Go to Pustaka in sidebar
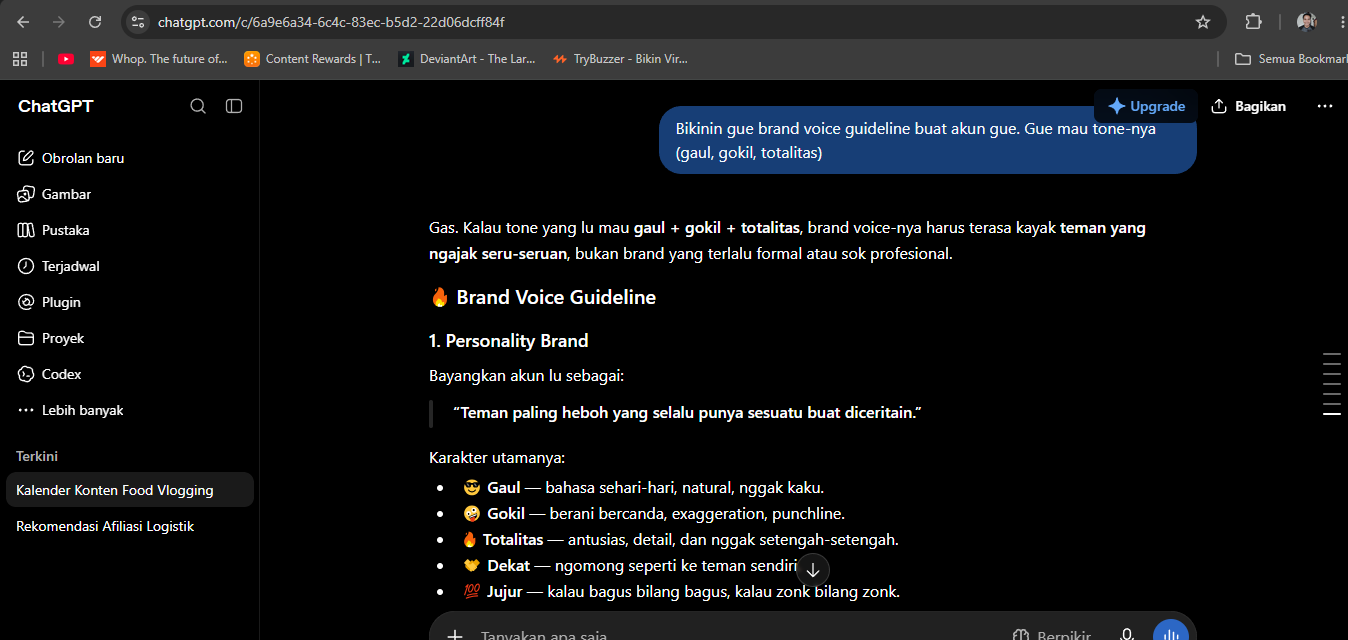Viewport: 1348px width, 640px height. pos(130,230)
